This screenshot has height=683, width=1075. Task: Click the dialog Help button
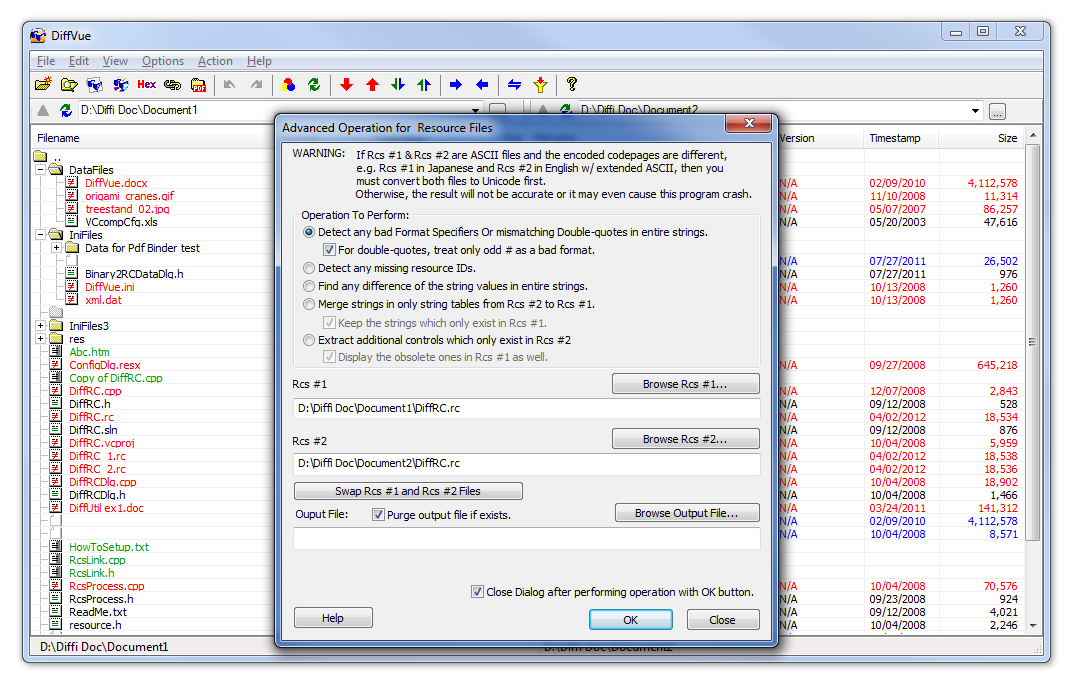coord(333,618)
